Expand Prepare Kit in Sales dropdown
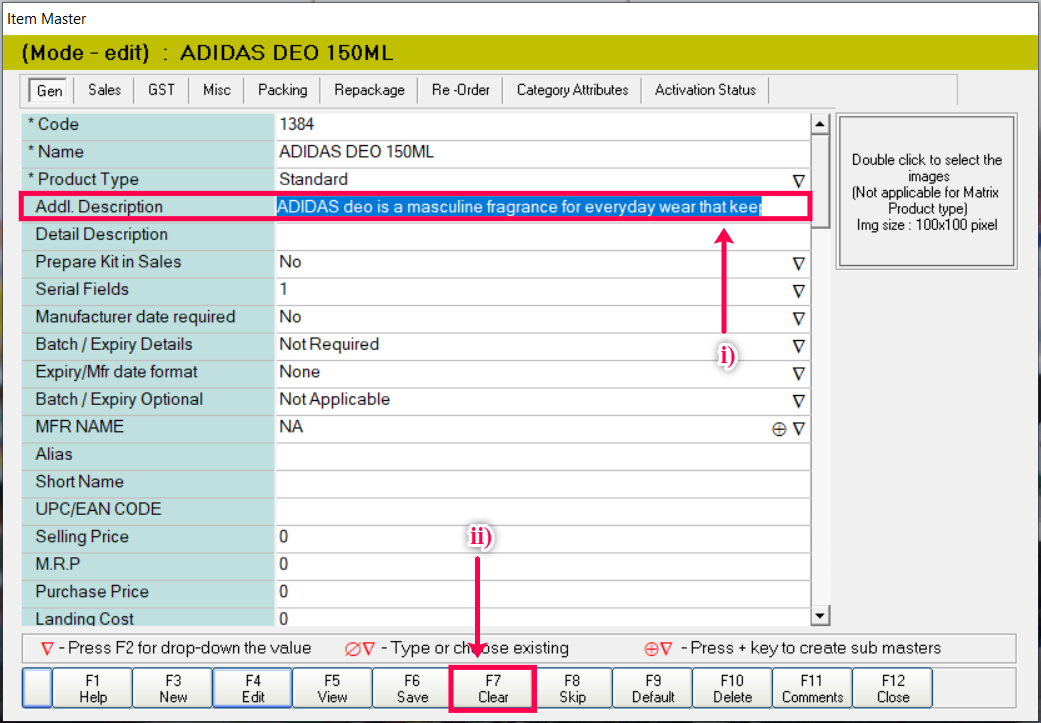The image size is (1041, 723). (x=799, y=264)
